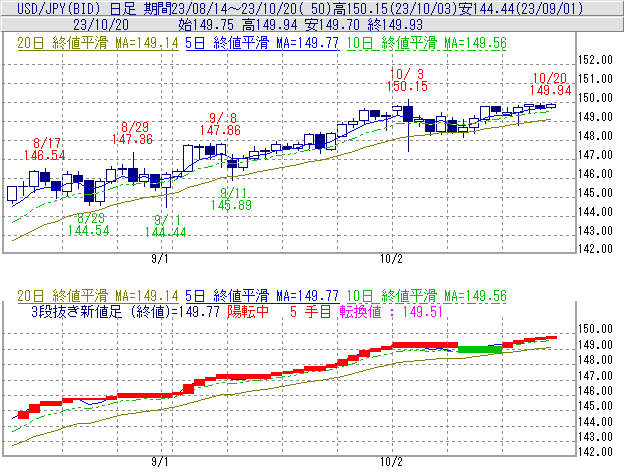The height and width of the screenshot is (475, 624).
Task: Click lower chart 10日 終値平滑 MA=149.56 legend
Action: [x=426, y=296]
